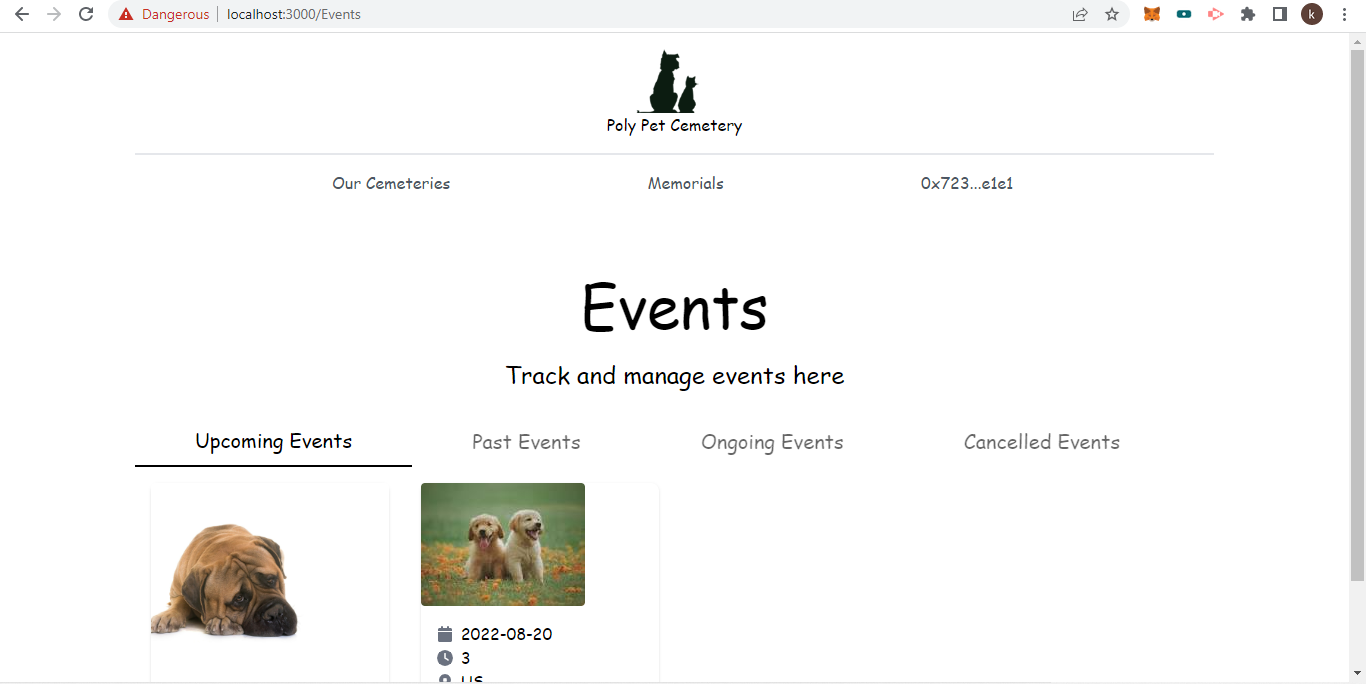Share this page via share icon
The width and height of the screenshot is (1366, 684).
(x=1080, y=14)
